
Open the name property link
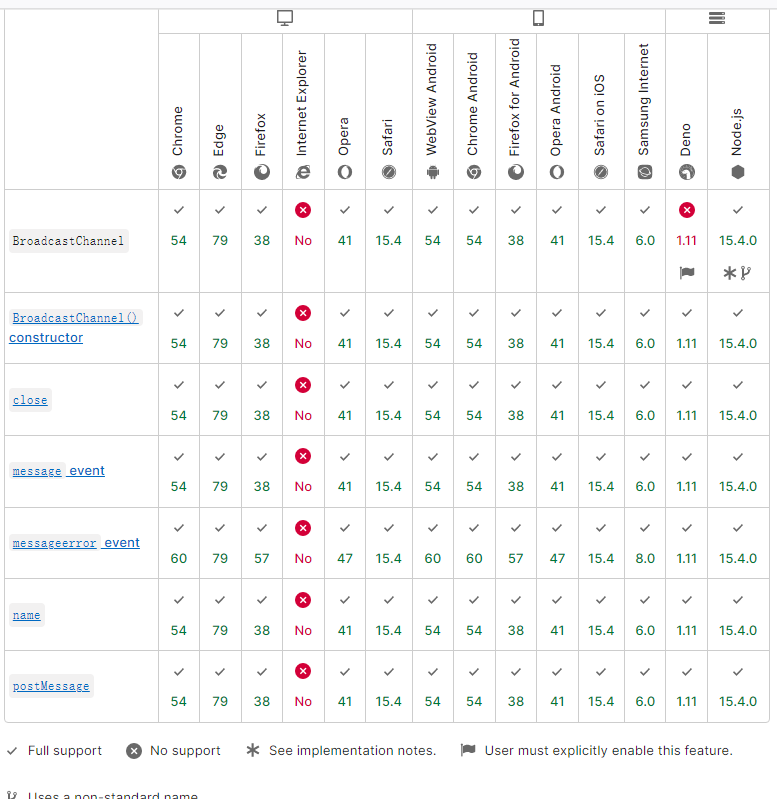pyautogui.click(x=27, y=615)
